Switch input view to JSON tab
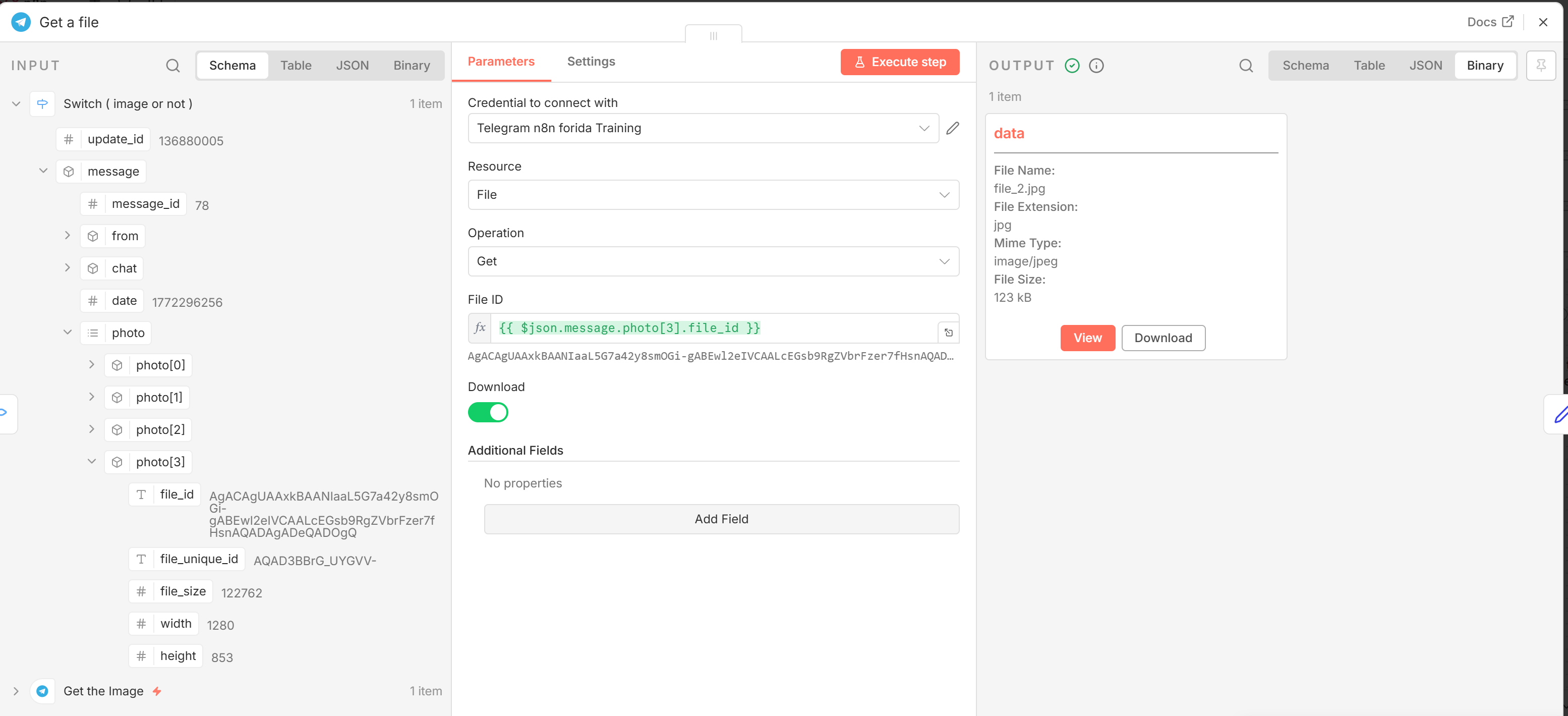 pos(352,65)
